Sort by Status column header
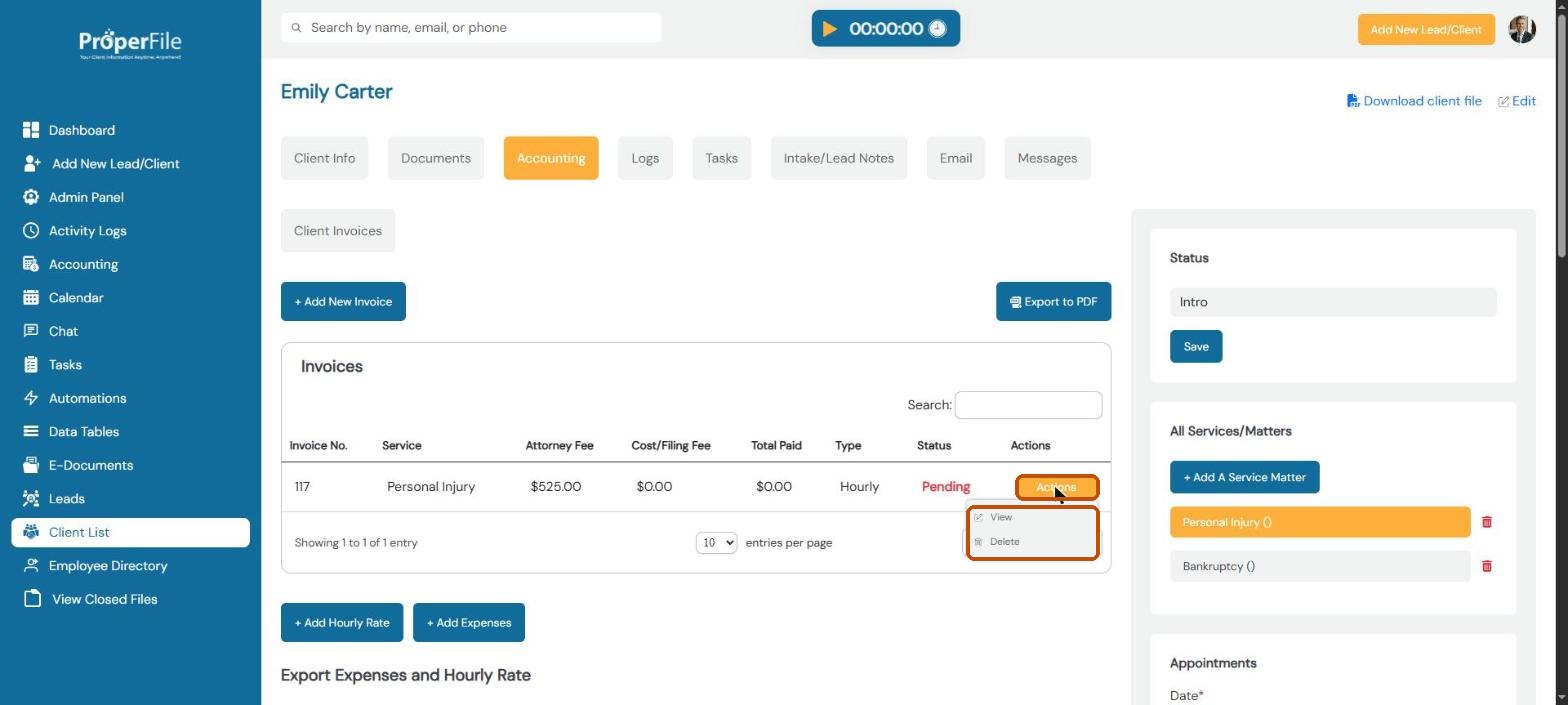Viewport: 1568px width, 705px height. tap(934, 446)
